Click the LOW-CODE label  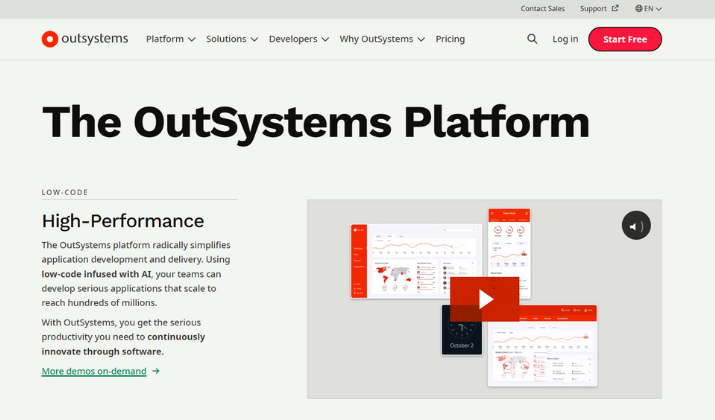click(x=65, y=192)
